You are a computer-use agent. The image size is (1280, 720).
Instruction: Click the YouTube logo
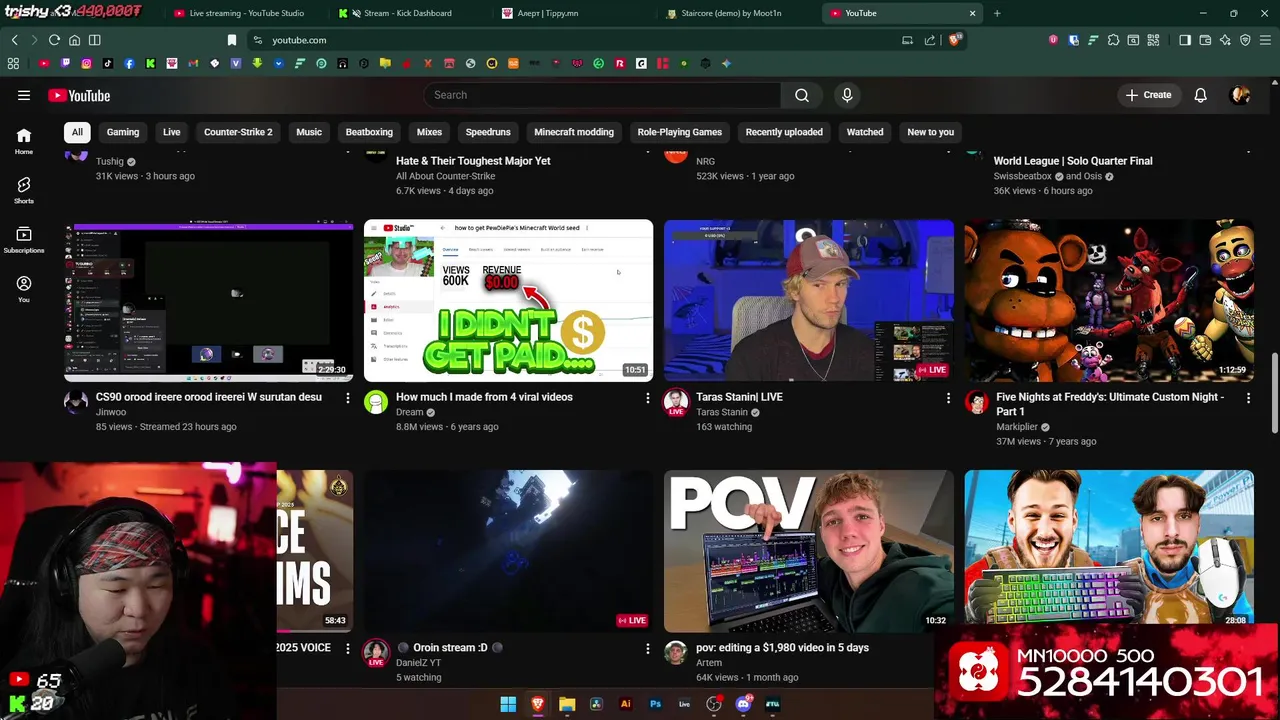pos(79,95)
